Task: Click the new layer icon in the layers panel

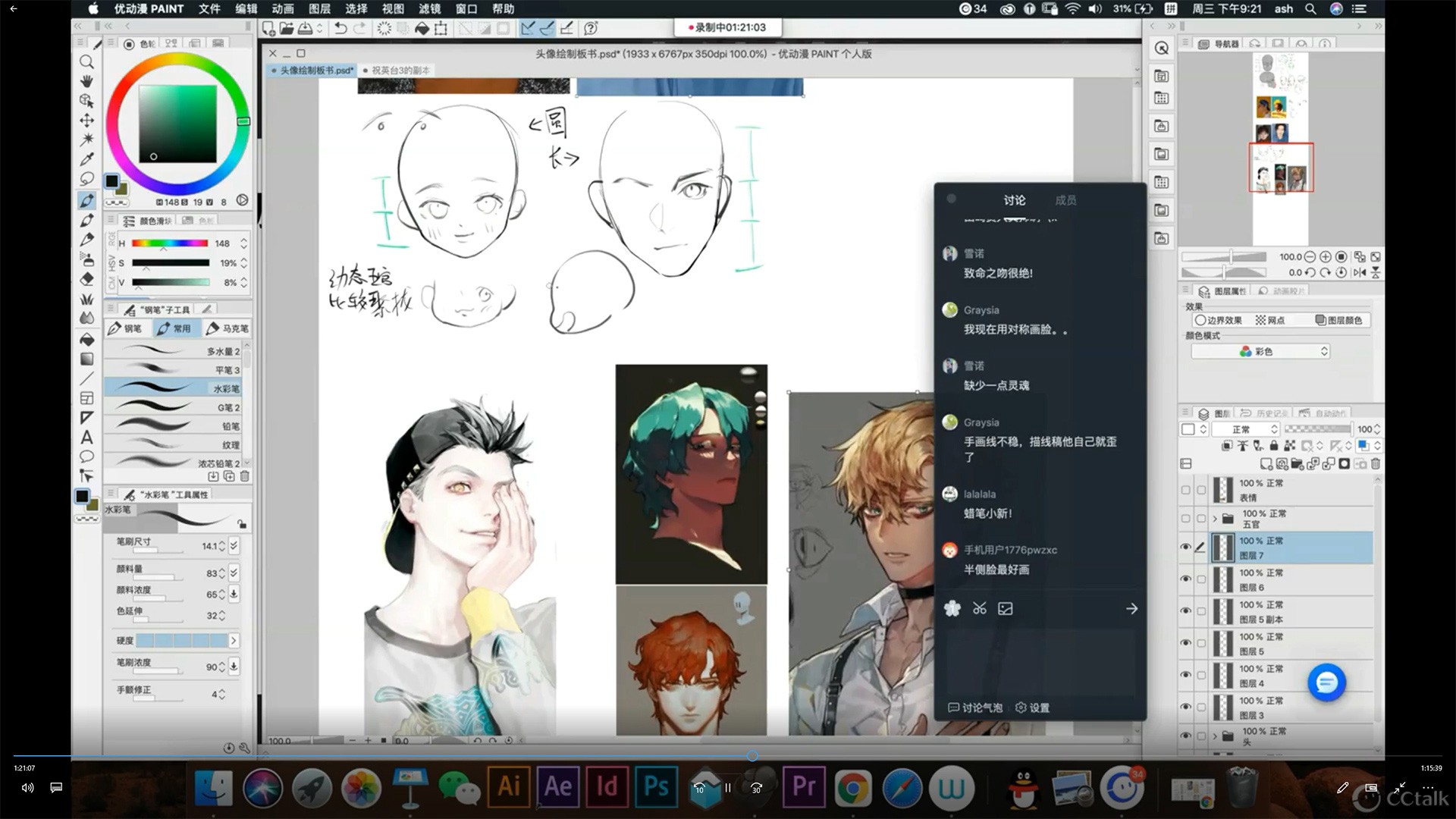Action: pos(1266,464)
